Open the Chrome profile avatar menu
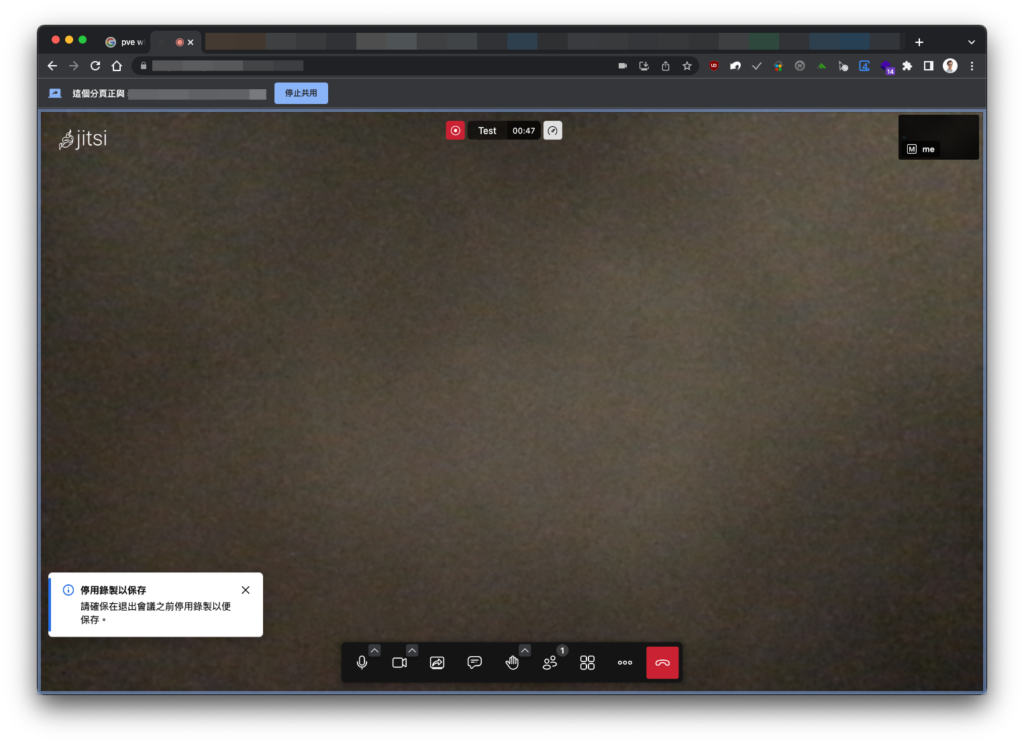The image size is (1024, 744). [x=950, y=66]
